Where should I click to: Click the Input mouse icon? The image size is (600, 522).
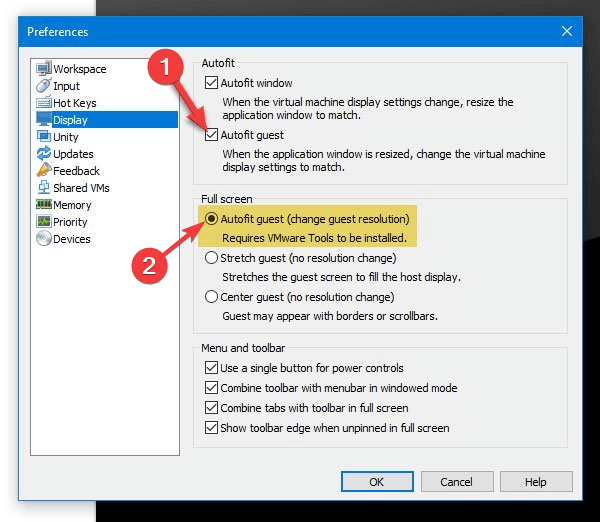tap(44, 86)
